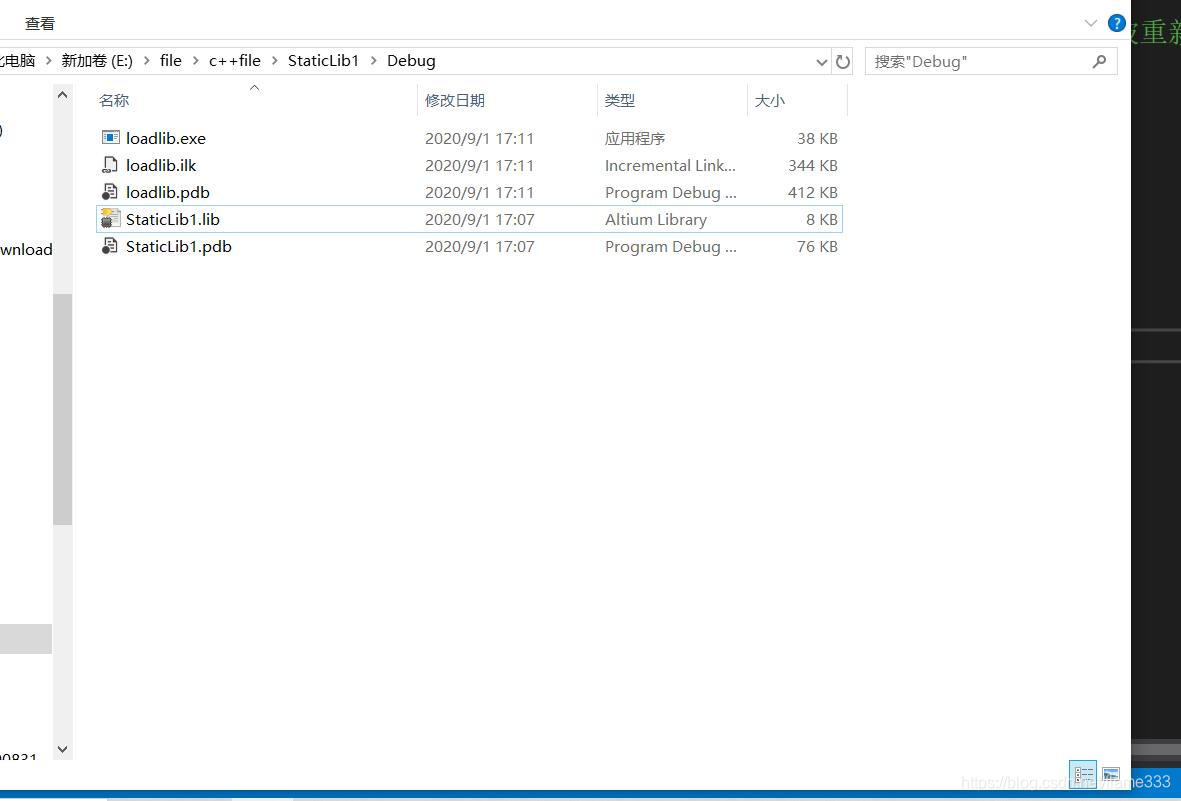Viewport: 1181px width, 801px height.
Task: Switch to details view layout
Action: pos(1083,774)
